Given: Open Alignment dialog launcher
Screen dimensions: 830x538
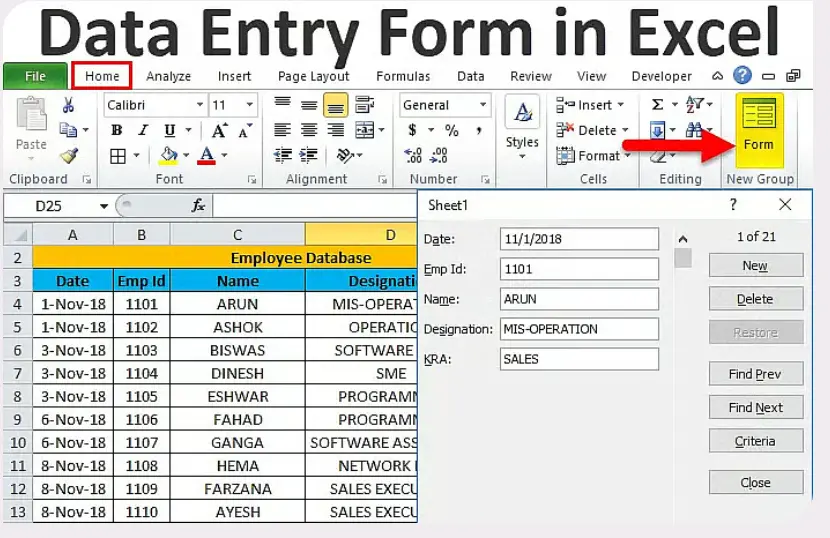Looking at the screenshot, I should pos(382,180).
